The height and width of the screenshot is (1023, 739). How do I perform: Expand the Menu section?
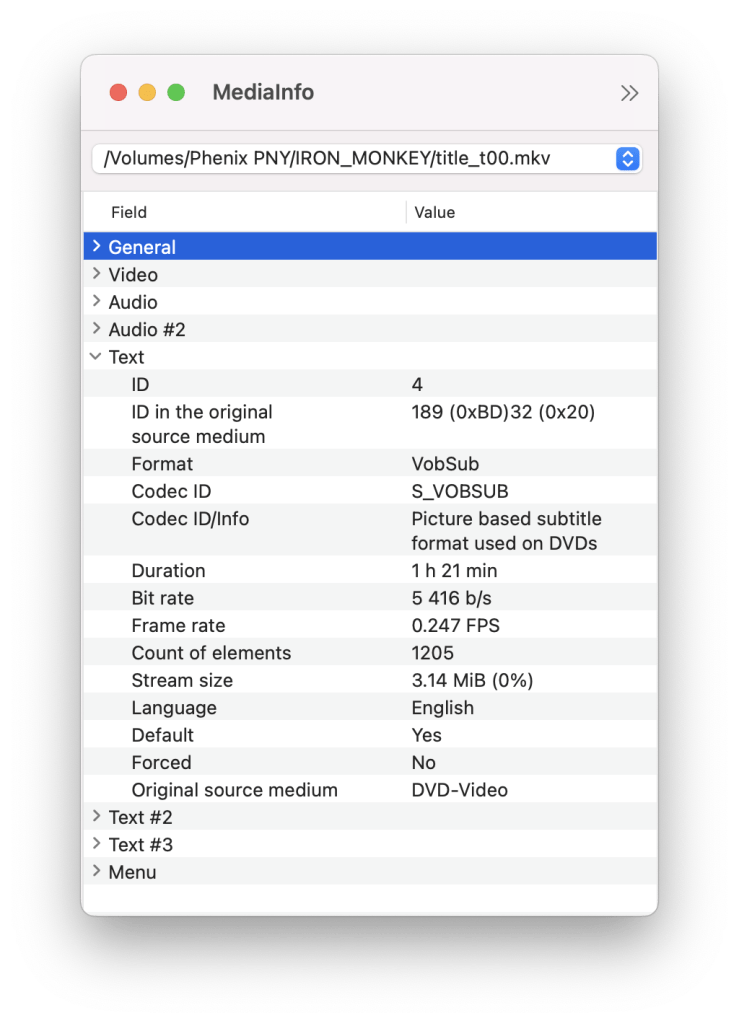tap(96, 872)
